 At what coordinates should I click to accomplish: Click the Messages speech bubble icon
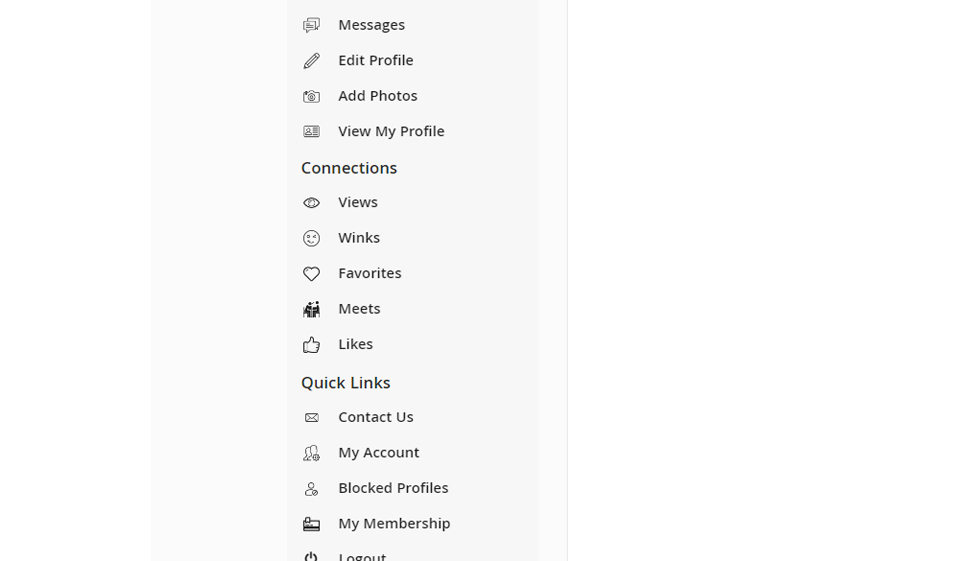click(312, 25)
